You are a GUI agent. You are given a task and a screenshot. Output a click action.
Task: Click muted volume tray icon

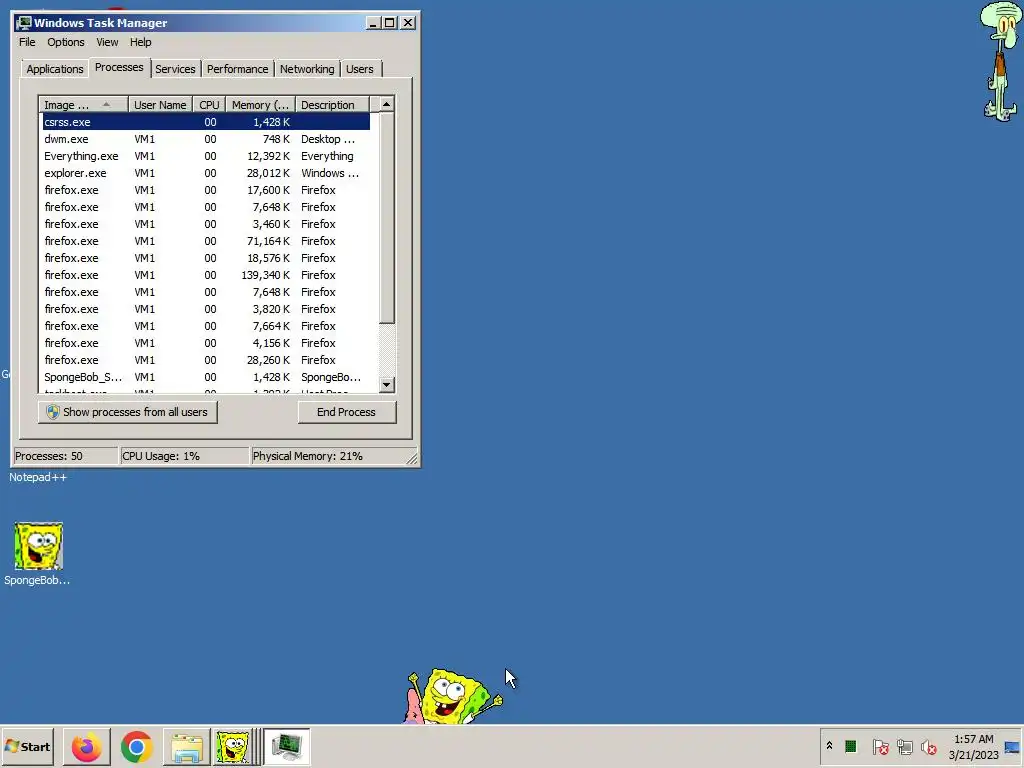click(929, 746)
